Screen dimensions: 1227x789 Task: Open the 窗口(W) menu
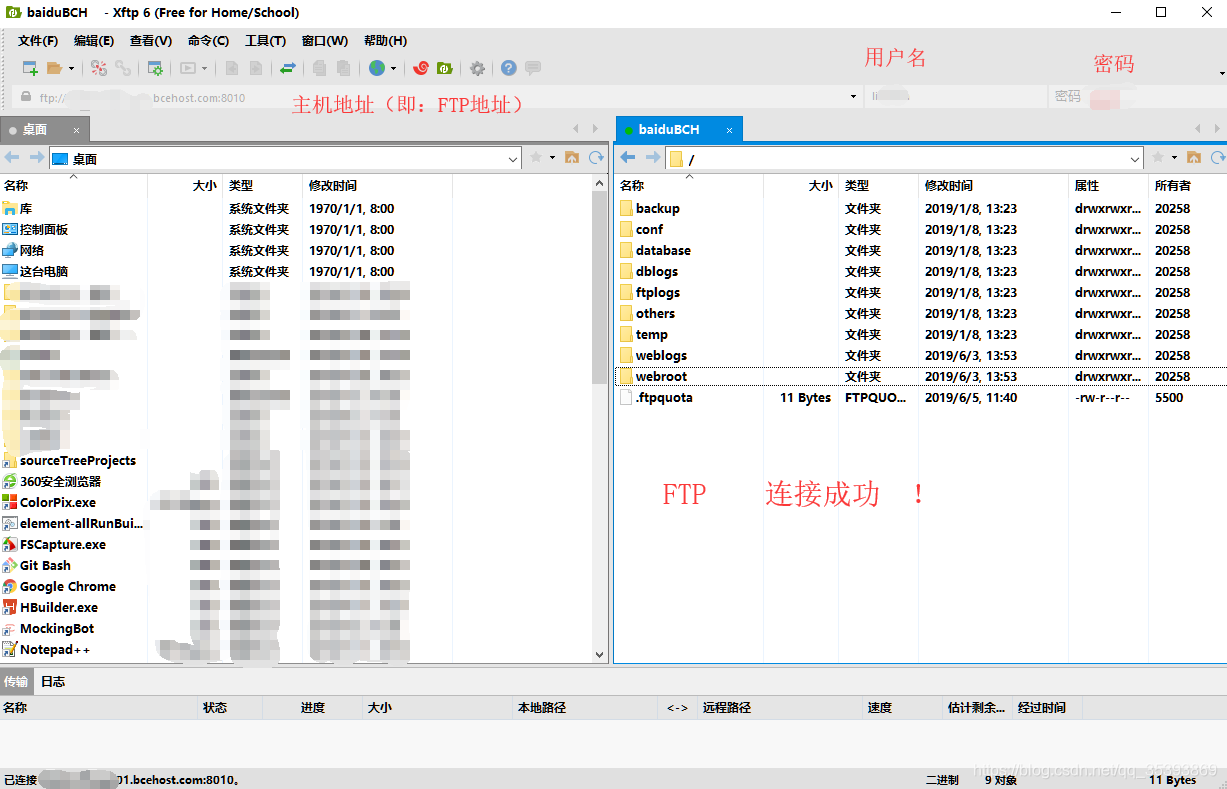(325, 41)
